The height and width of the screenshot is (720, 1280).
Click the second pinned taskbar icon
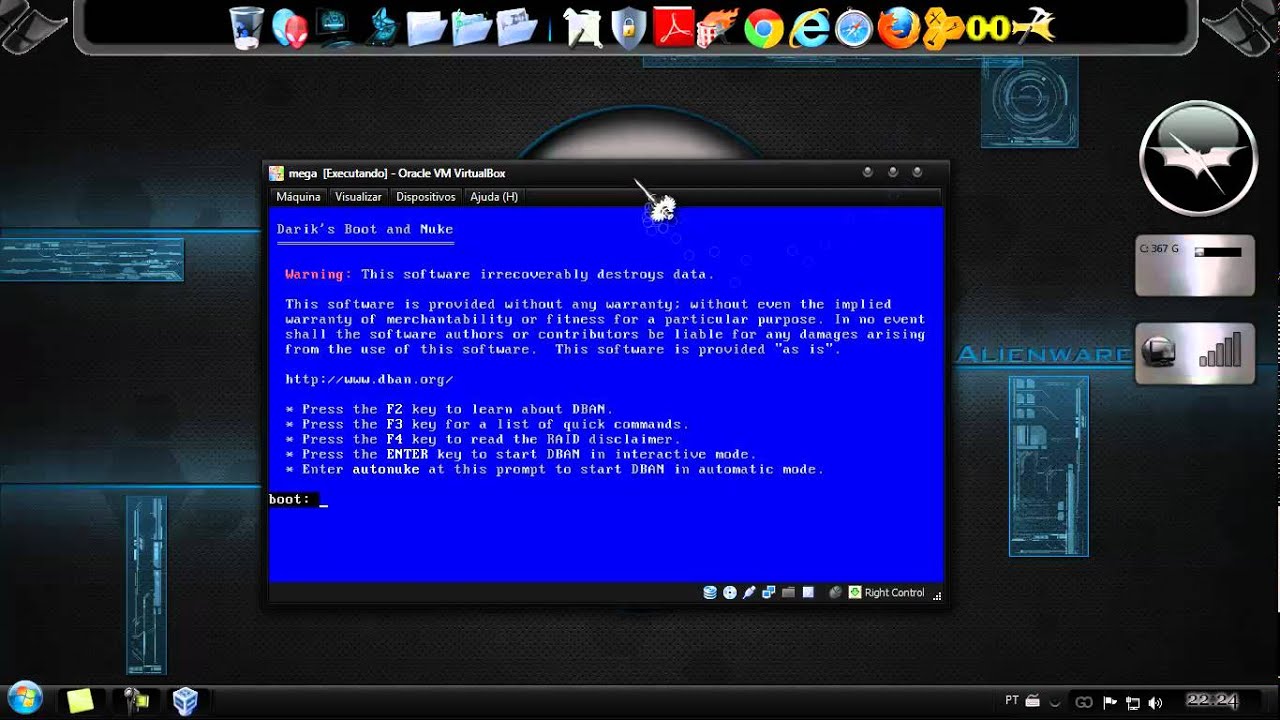point(134,700)
